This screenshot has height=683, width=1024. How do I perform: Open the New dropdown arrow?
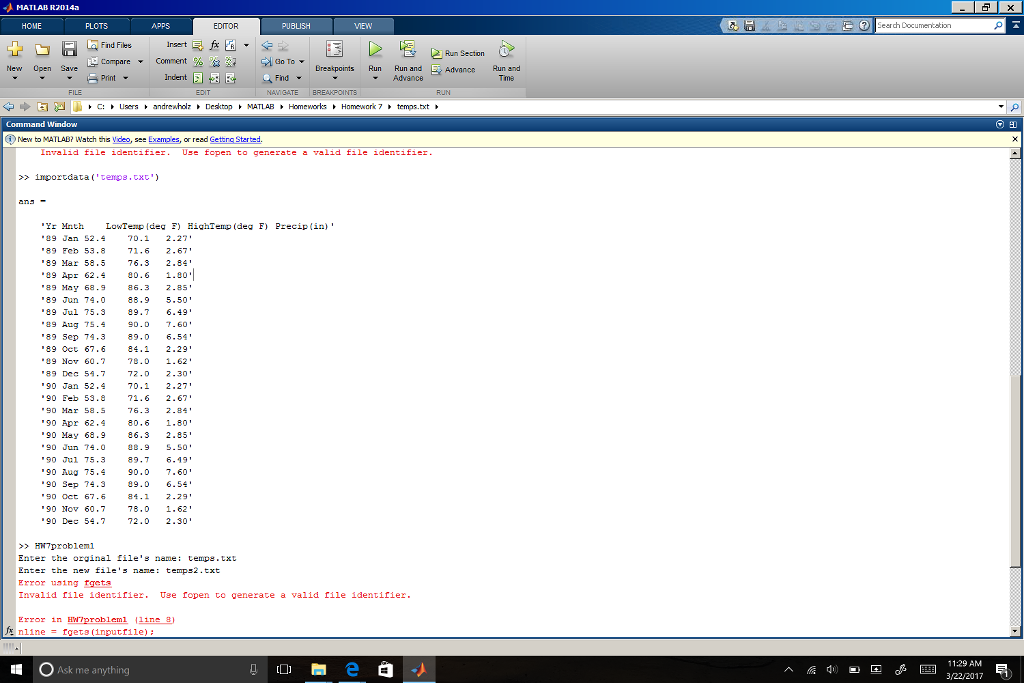pyautogui.click(x=14, y=78)
